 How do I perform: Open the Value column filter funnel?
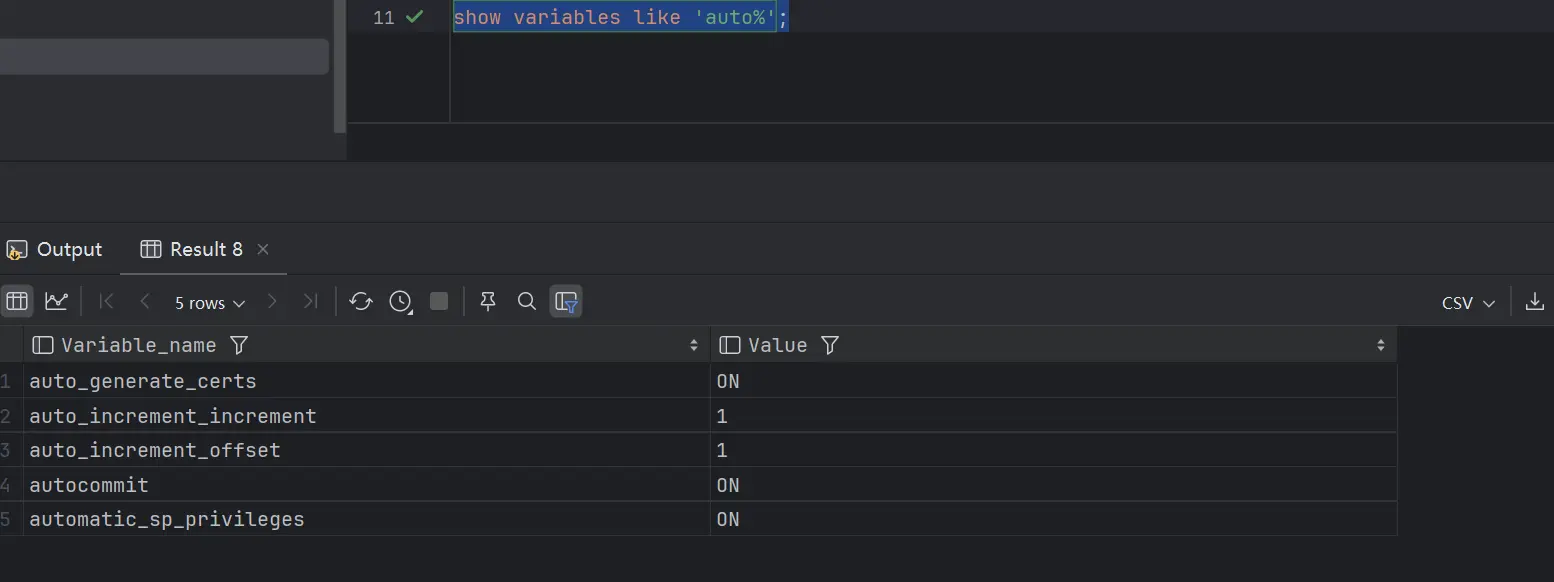tap(830, 345)
